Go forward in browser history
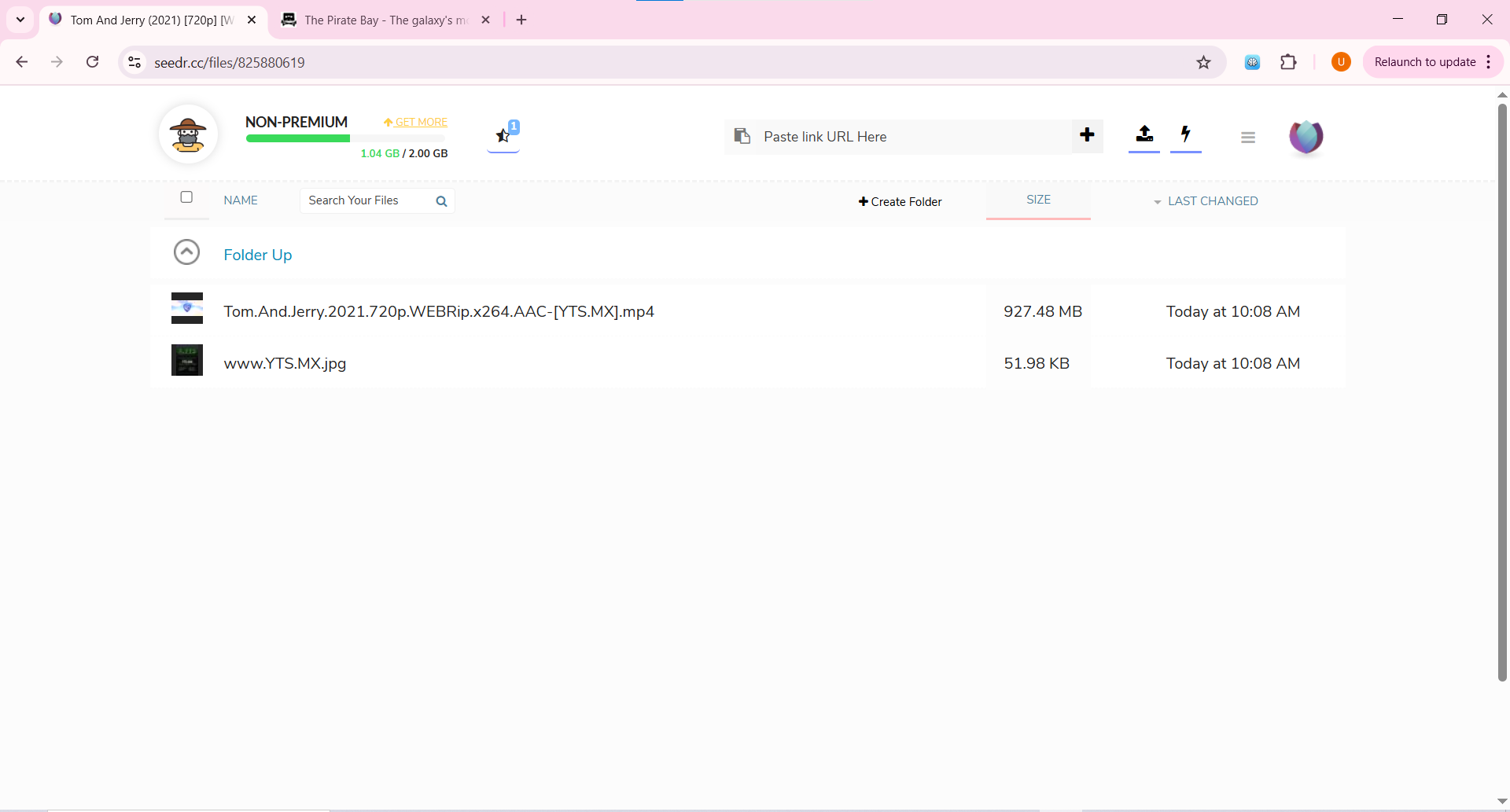The image size is (1510, 812). click(57, 62)
